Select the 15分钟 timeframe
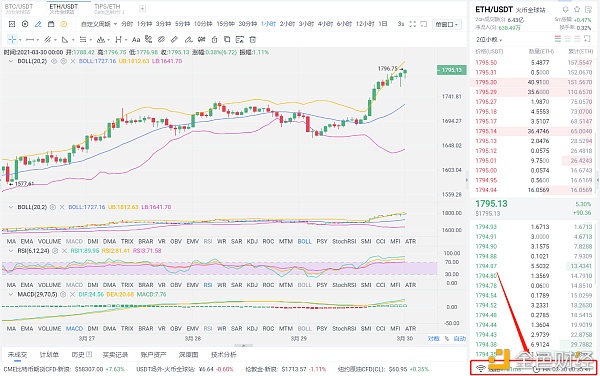 click(x=225, y=24)
